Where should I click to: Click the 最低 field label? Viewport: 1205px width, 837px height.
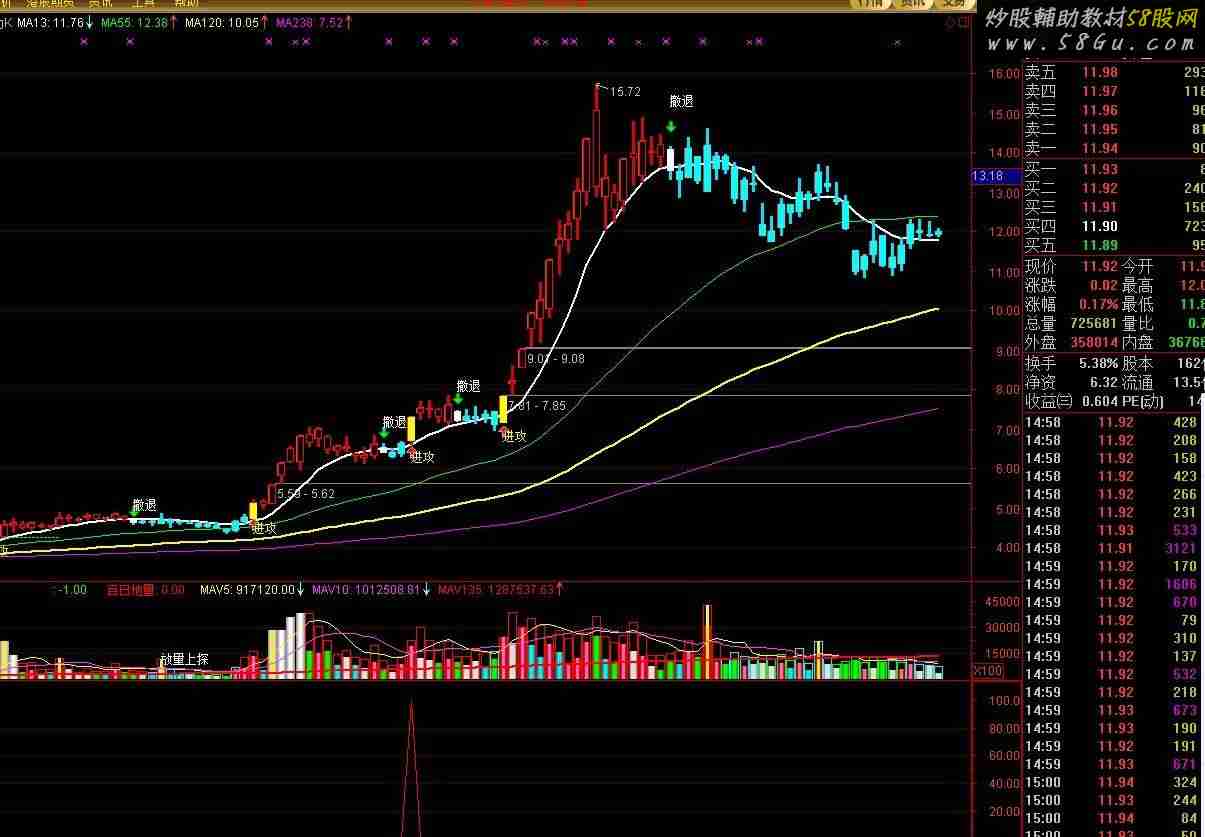pyautogui.click(x=1138, y=304)
